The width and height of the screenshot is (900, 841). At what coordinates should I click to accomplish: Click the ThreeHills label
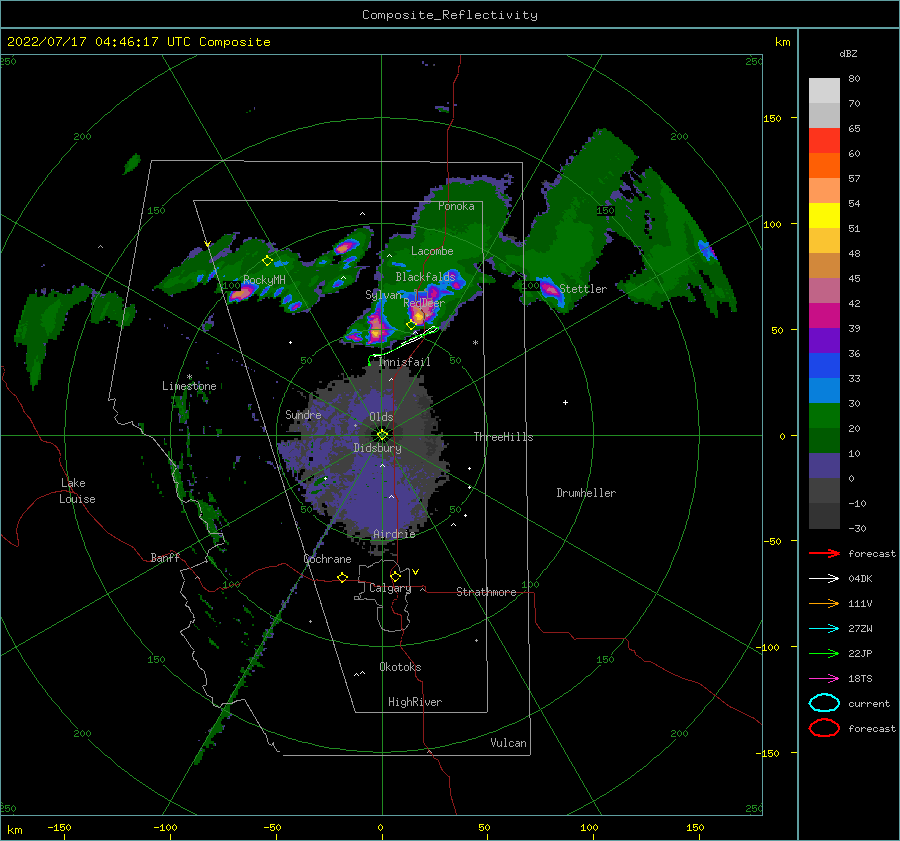point(503,437)
